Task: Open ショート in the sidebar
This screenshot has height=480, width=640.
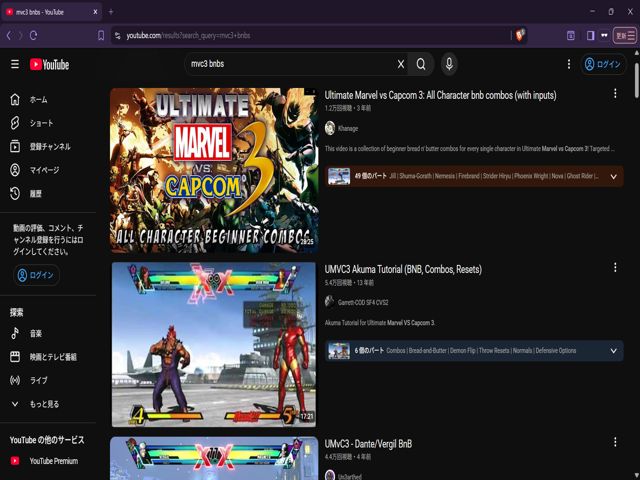Action: pyautogui.click(x=48, y=123)
